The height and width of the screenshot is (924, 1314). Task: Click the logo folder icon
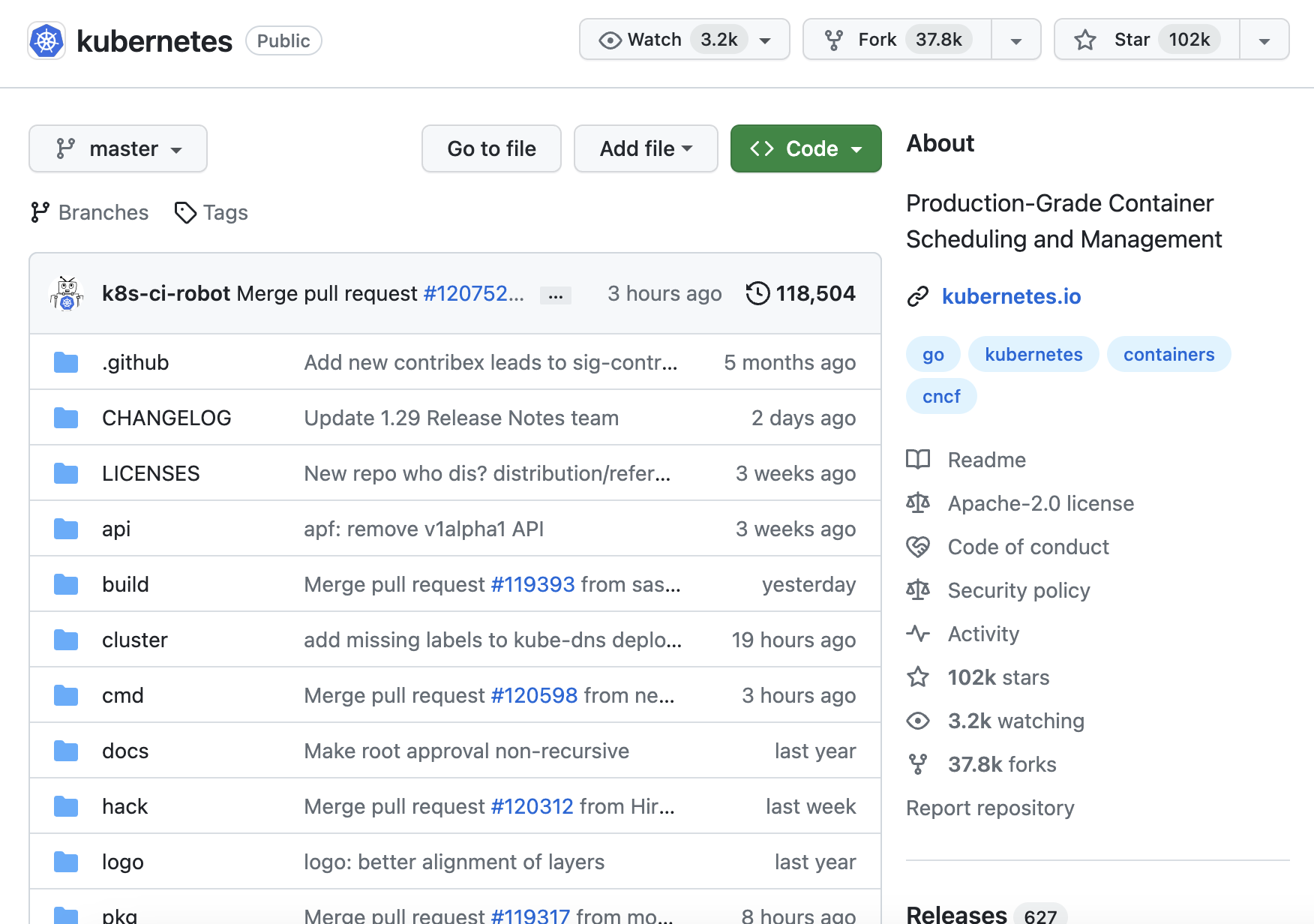[66, 862]
